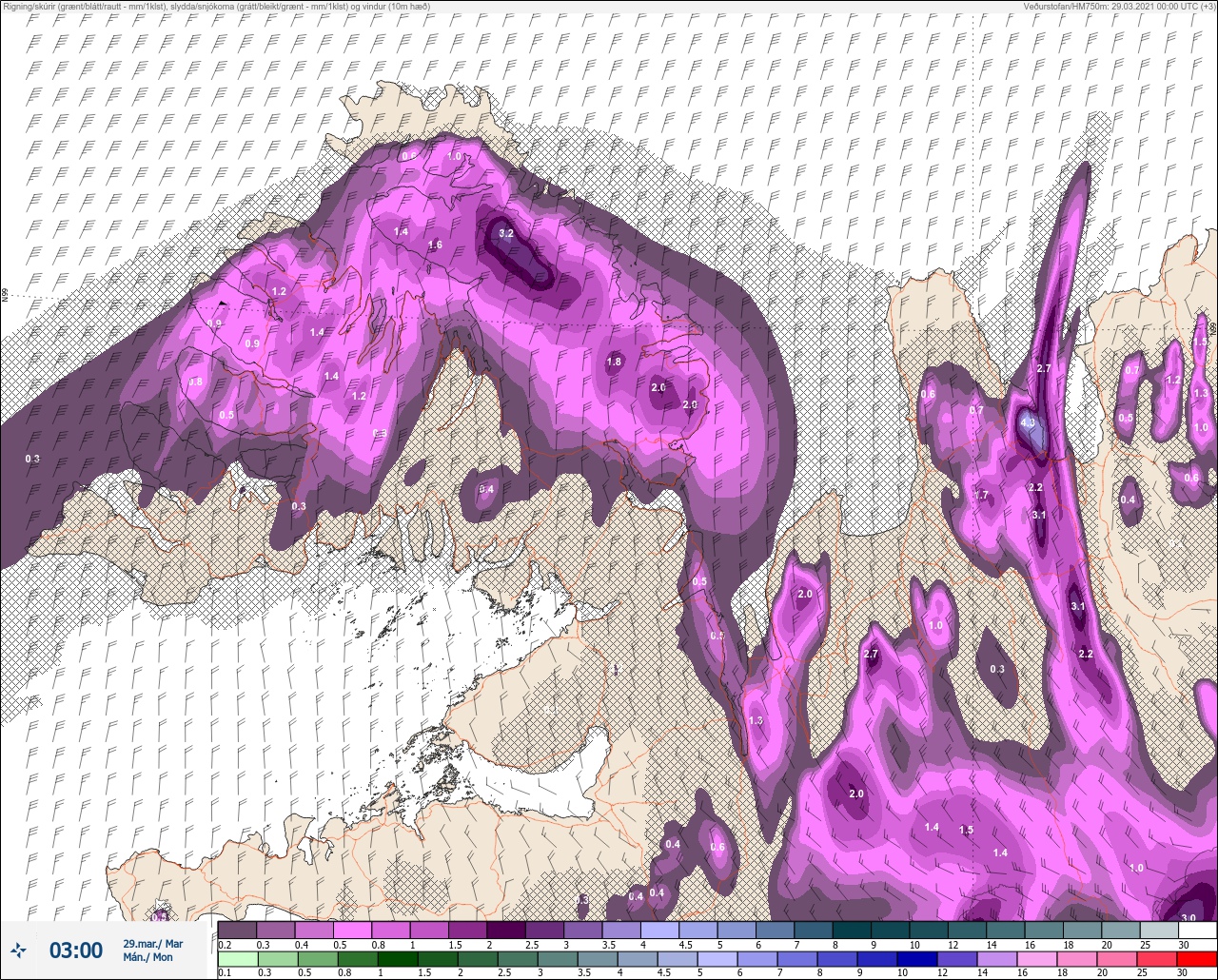Click the '29.mar./ Mar' date label

152,943
